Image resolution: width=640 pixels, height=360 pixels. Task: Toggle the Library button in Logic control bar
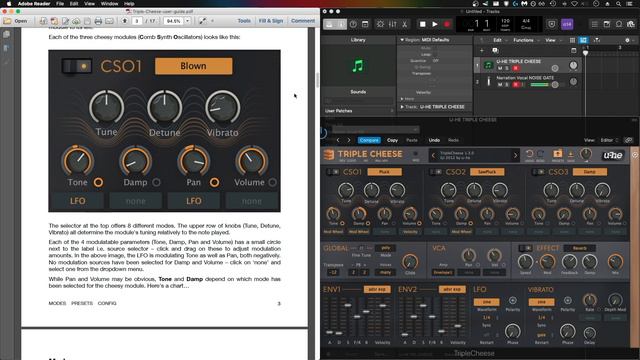(x=329, y=24)
